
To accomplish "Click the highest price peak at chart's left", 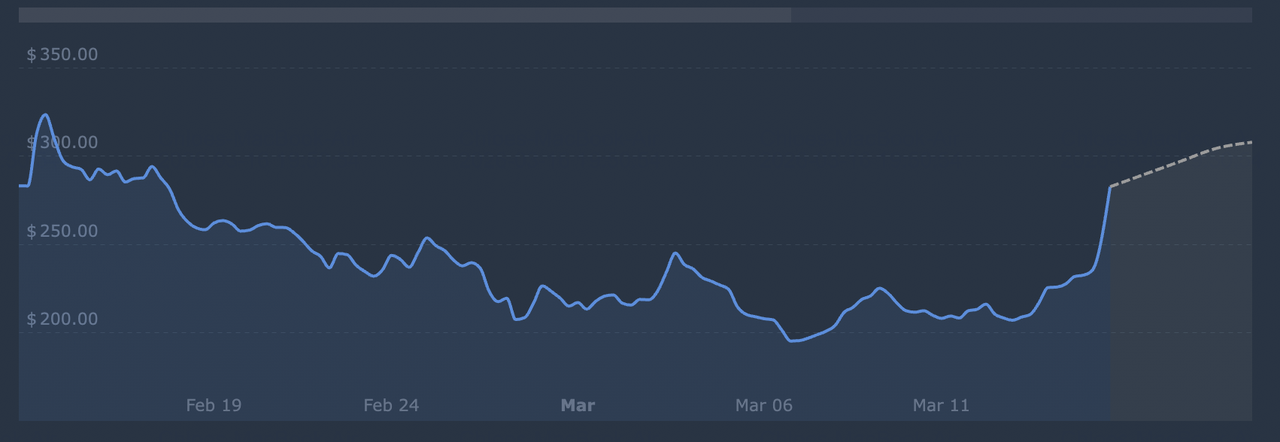I will tap(44, 115).
